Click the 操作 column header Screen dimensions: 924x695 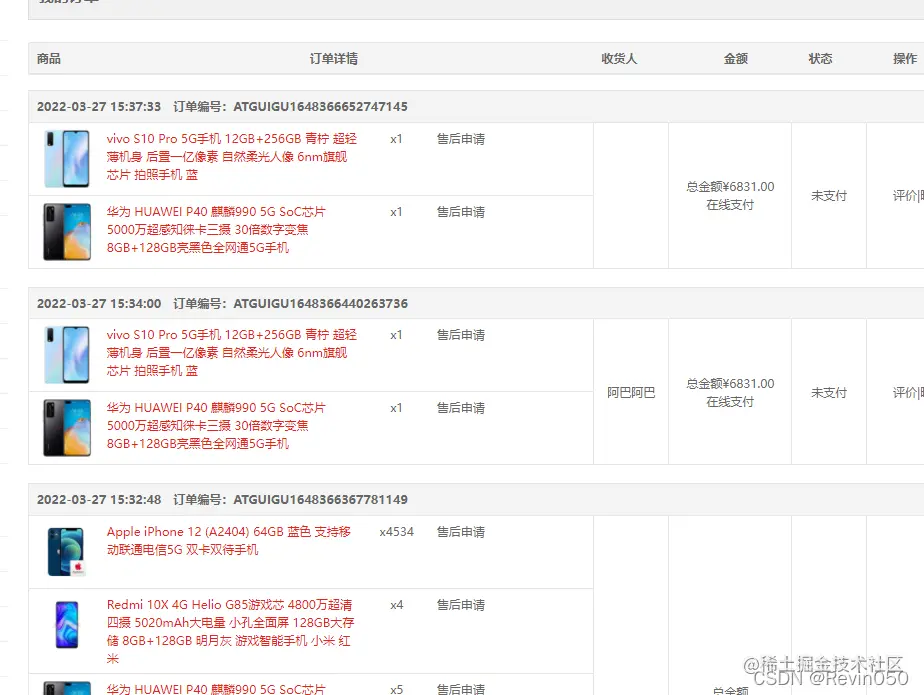[905, 58]
